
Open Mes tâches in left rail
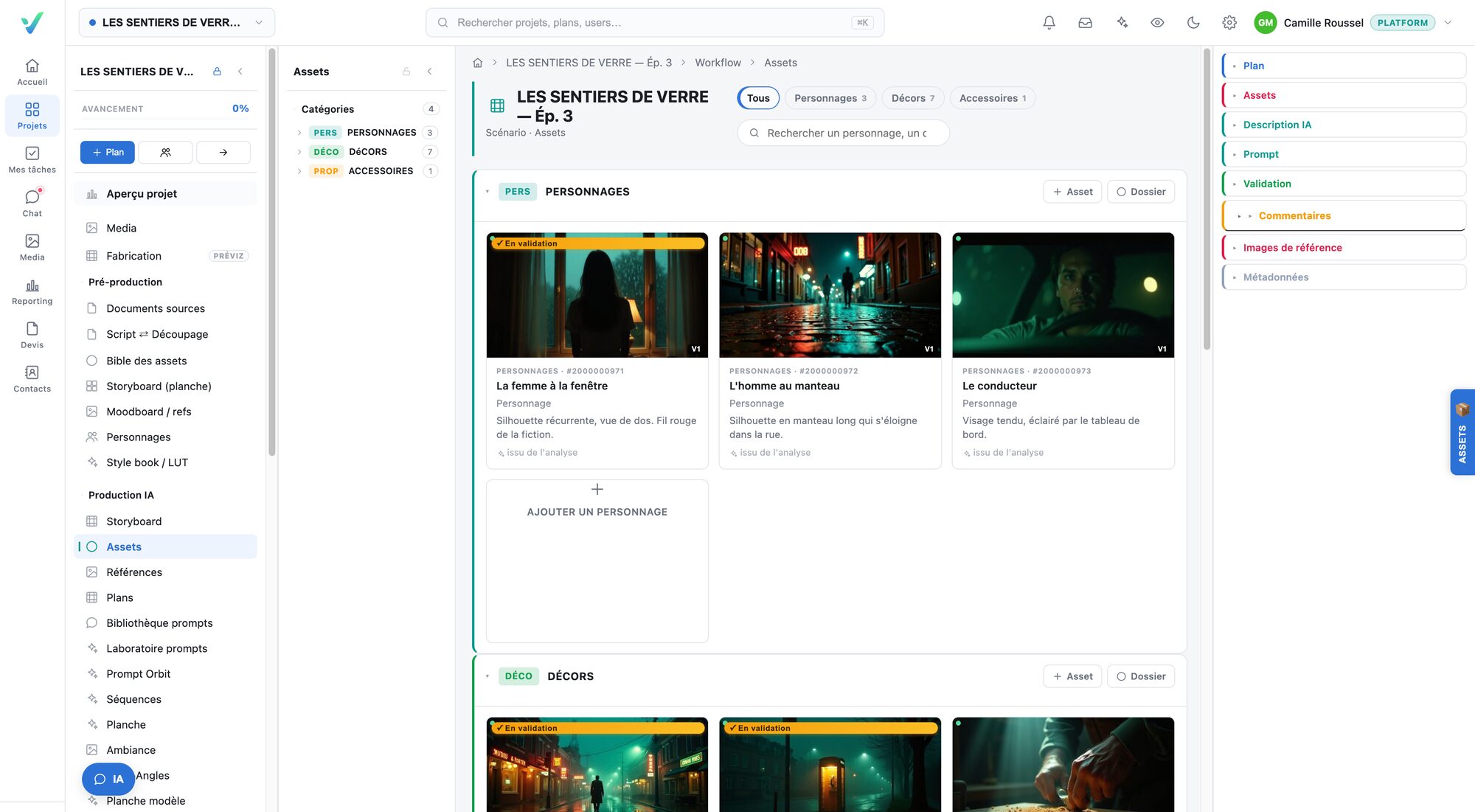(x=32, y=159)
